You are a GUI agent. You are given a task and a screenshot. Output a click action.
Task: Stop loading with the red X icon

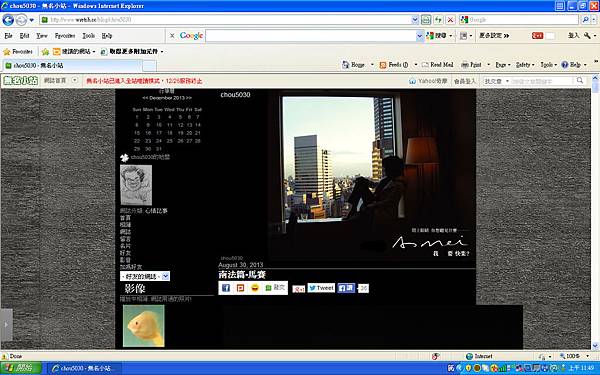pyautogui.click(x=451, y=20)
